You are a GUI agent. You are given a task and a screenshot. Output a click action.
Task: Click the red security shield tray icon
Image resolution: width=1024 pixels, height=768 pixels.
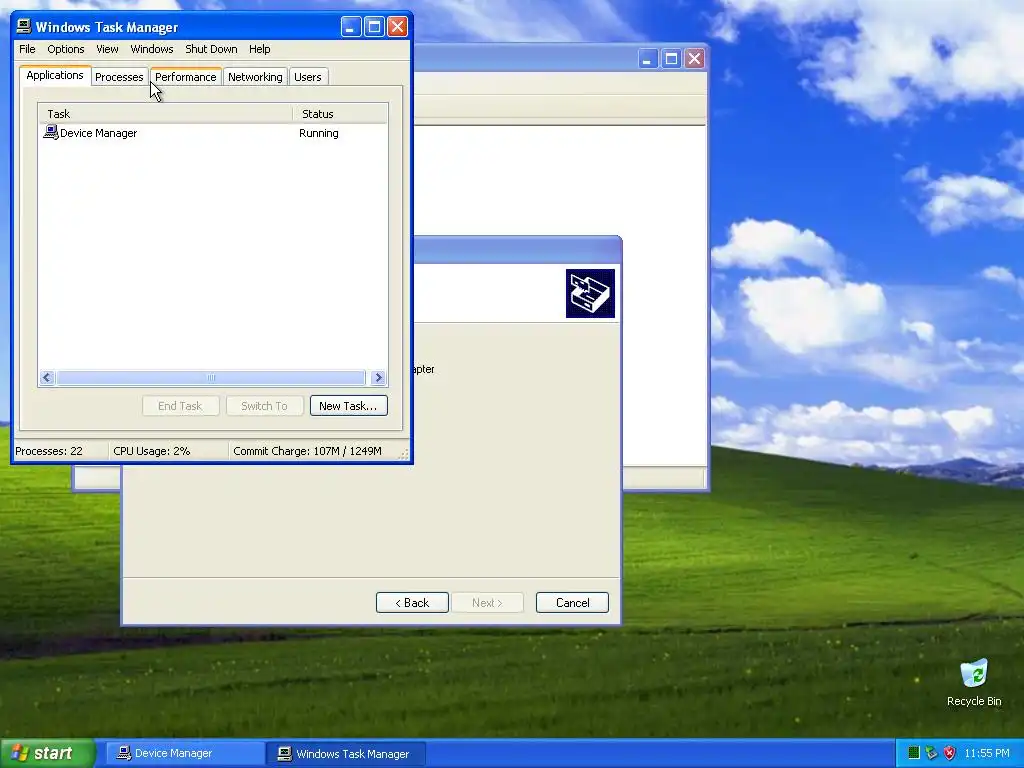tap(950, 753)
